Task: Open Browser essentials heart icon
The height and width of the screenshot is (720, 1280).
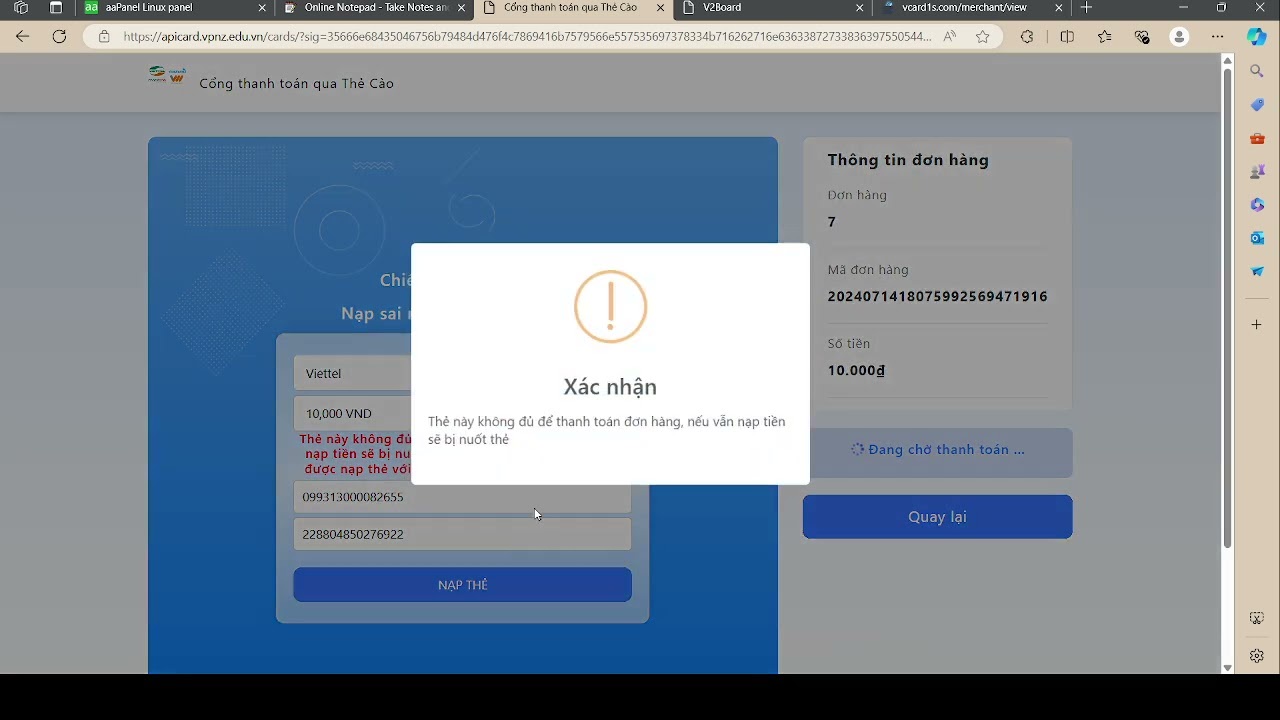Action: pos(1142,37)
